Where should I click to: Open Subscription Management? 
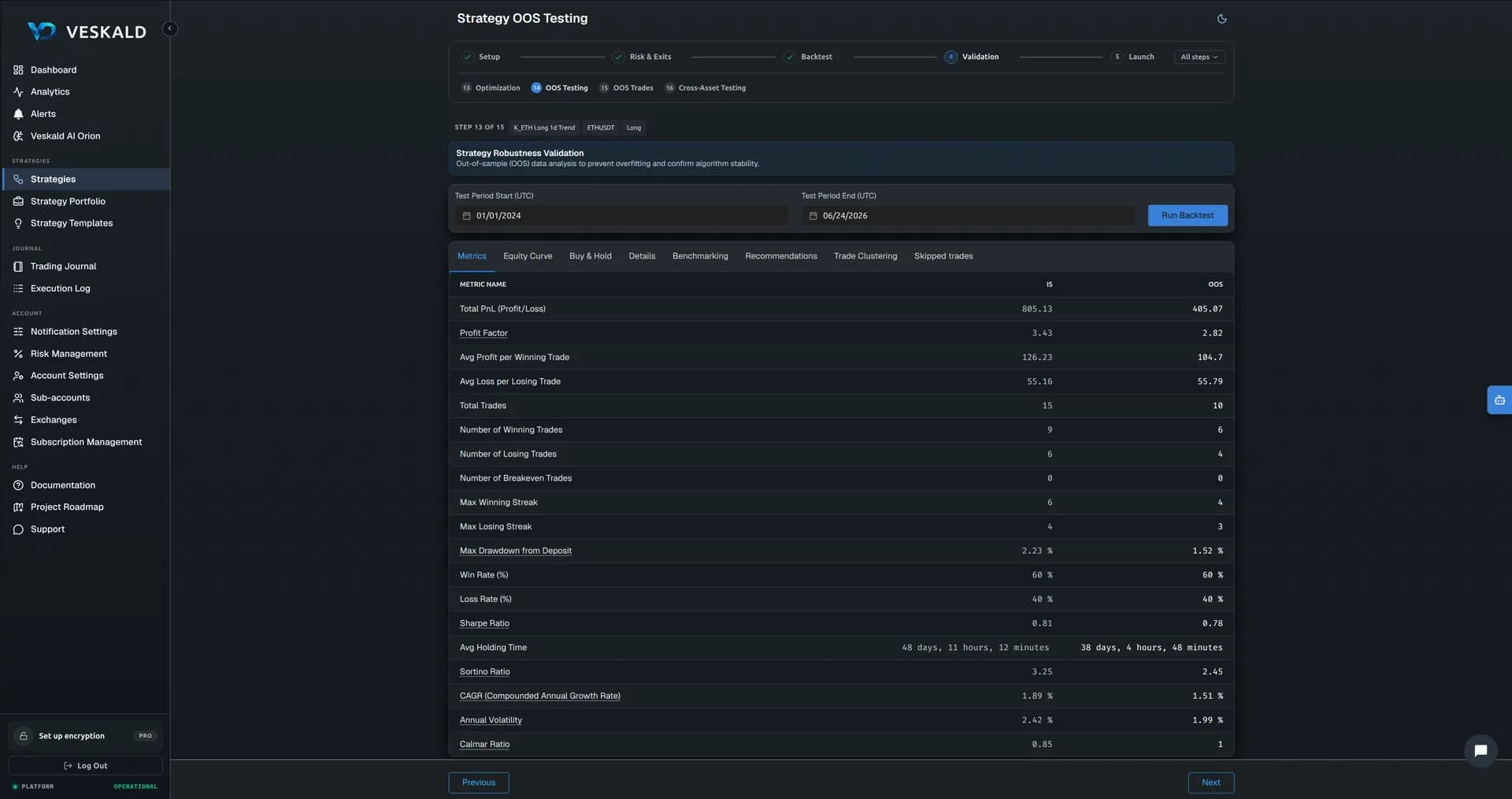(85, 442)
